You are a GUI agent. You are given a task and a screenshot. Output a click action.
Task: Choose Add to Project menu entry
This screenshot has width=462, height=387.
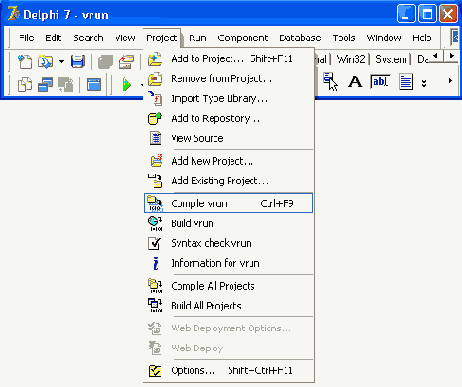(x=229, y=59)
